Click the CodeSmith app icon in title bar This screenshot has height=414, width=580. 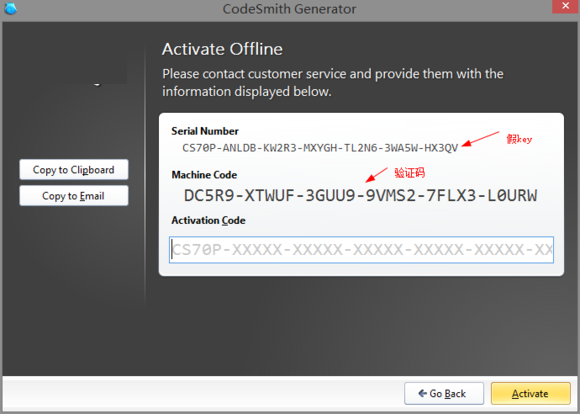pos(10,8)
